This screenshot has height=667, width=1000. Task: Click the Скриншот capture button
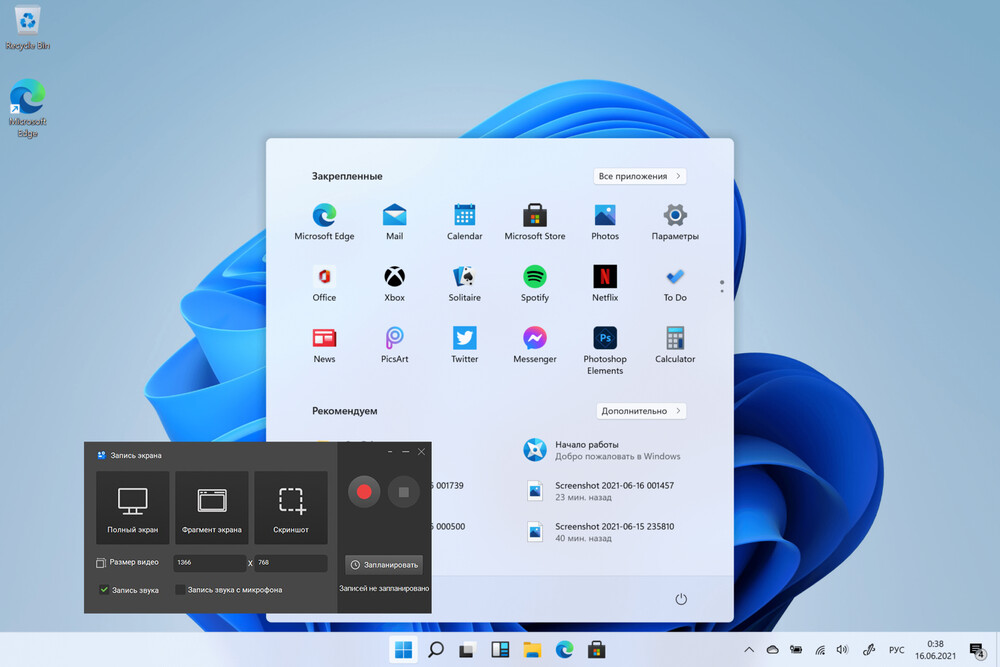(291, 507)
